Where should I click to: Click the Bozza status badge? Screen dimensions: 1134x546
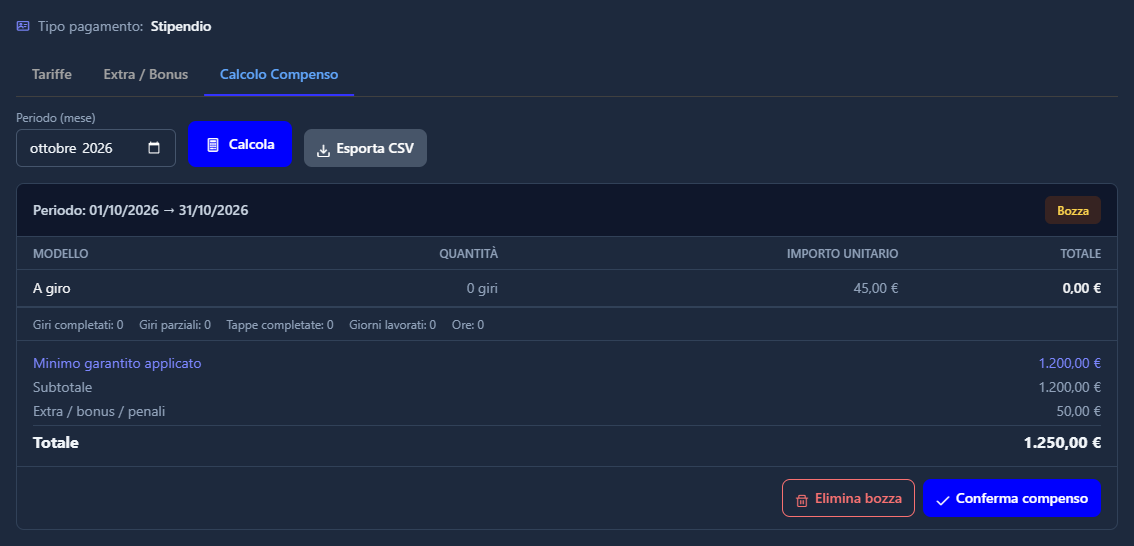click(x=1073, y=210)
